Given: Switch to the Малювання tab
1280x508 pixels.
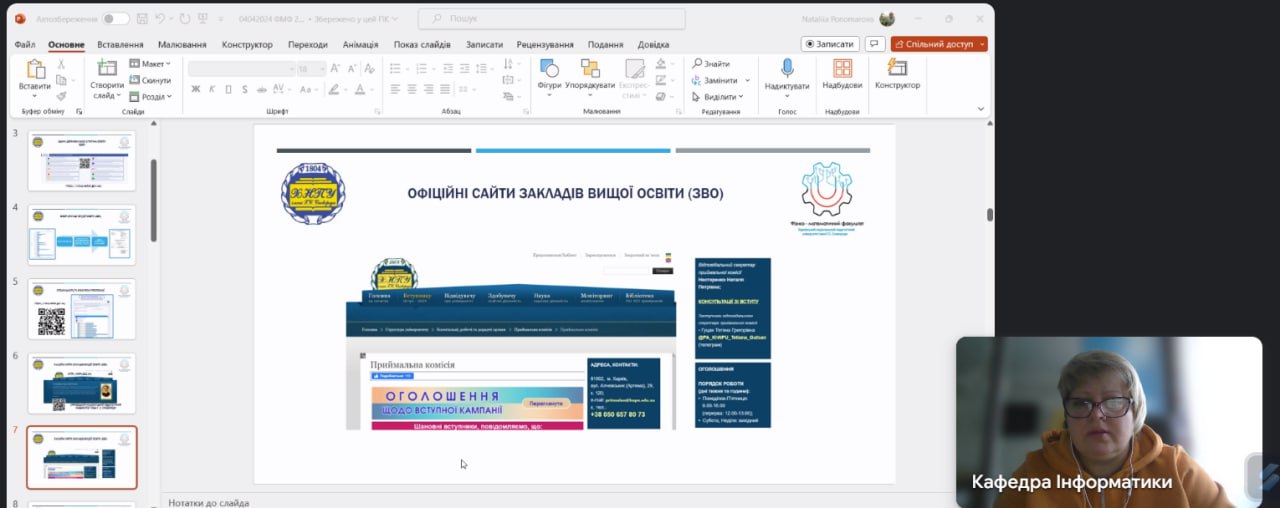Looking at the screenshot, I should (182, 44).
